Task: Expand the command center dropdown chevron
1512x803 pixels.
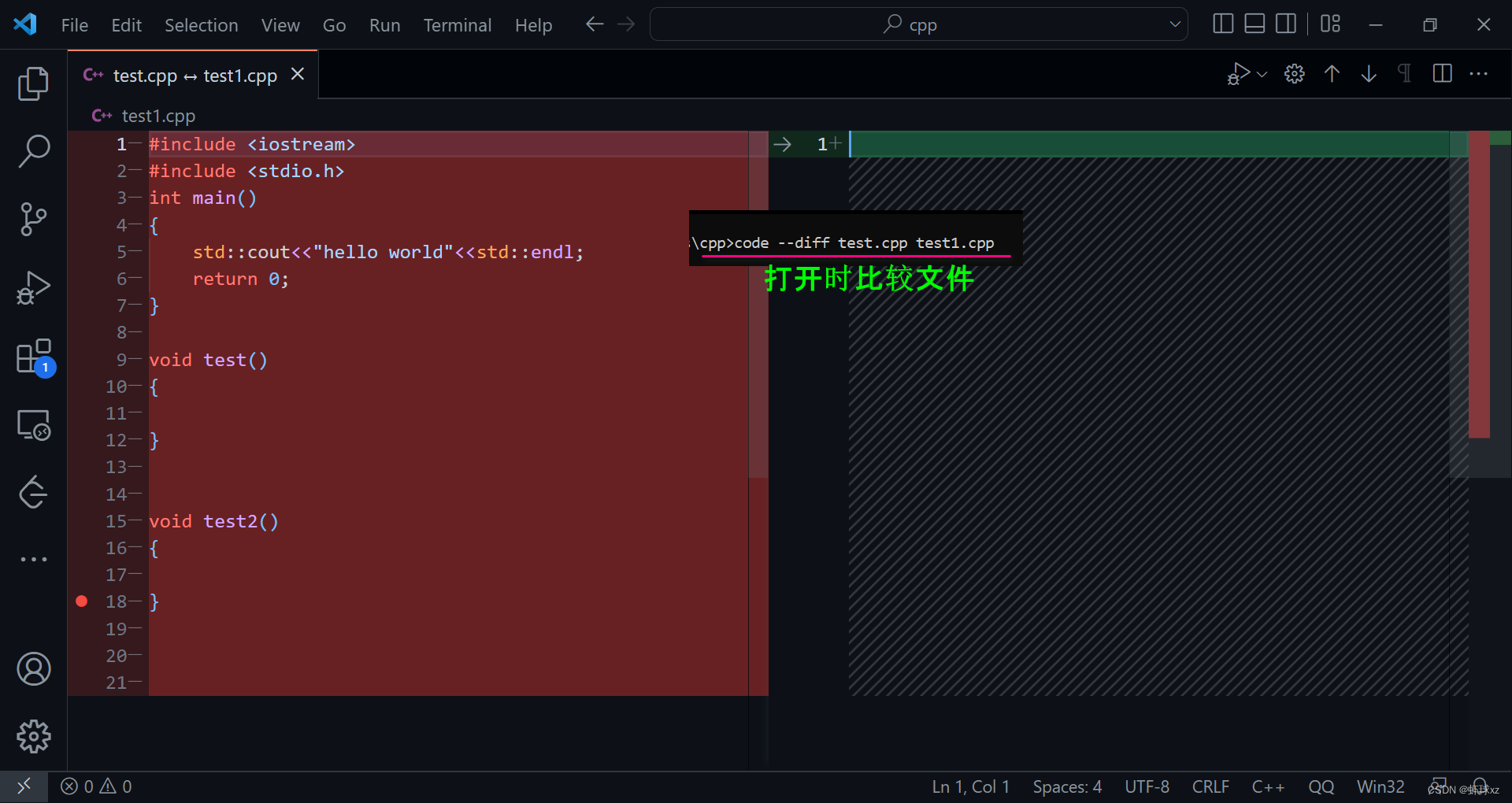Action: point(1175,24)
